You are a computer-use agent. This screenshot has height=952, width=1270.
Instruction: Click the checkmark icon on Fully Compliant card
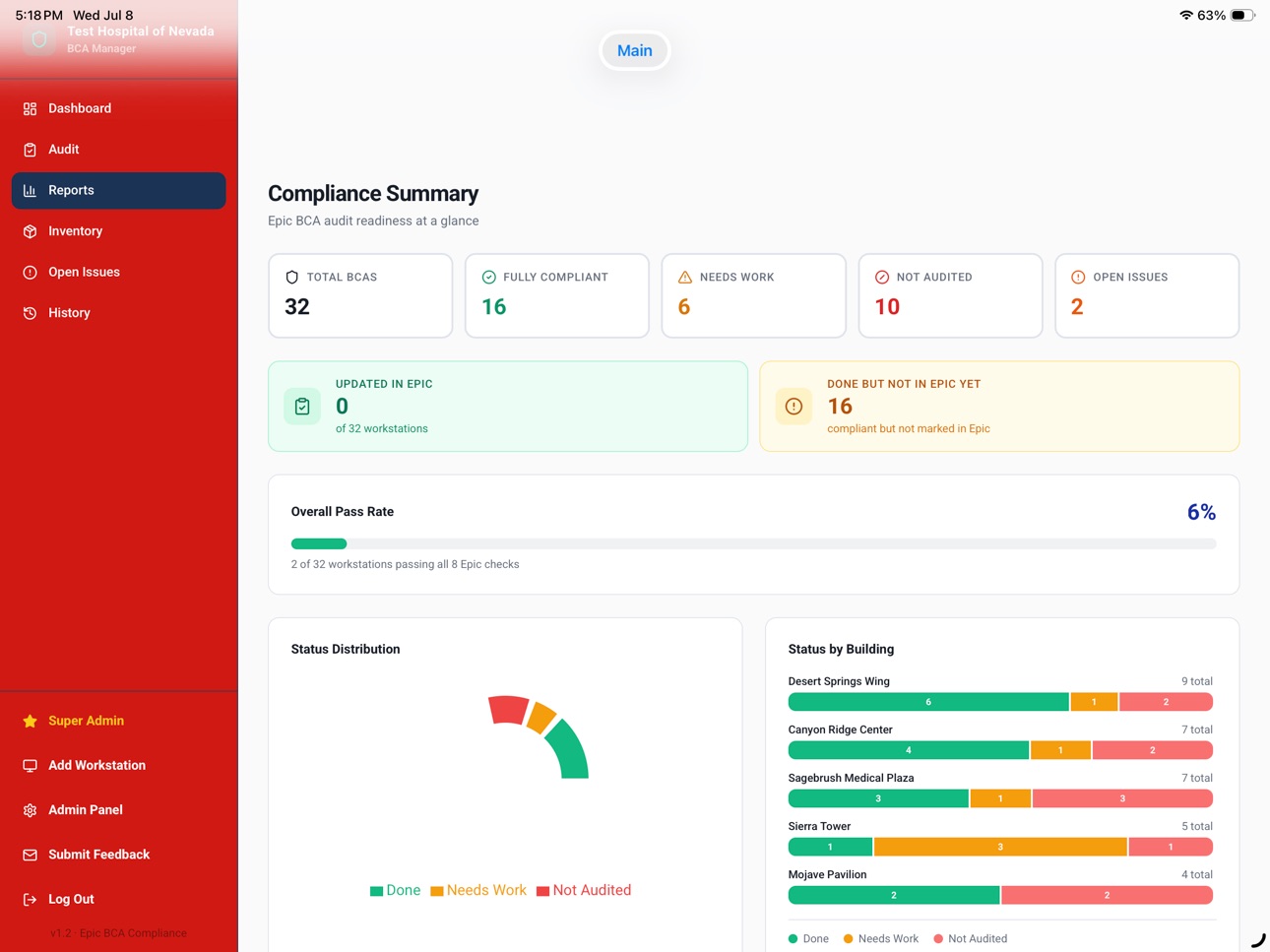coord(488,278)
